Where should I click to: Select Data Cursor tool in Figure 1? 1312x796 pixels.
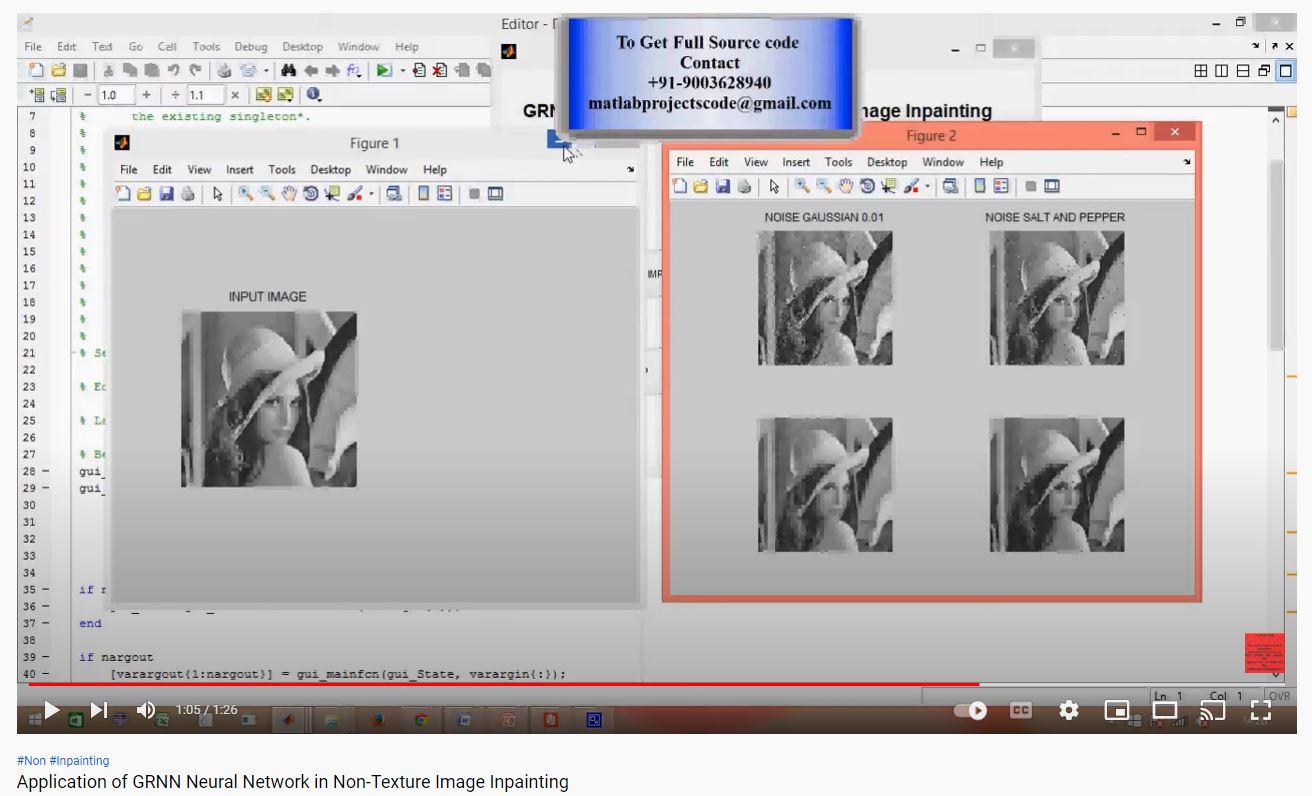[x=332, y=194]
